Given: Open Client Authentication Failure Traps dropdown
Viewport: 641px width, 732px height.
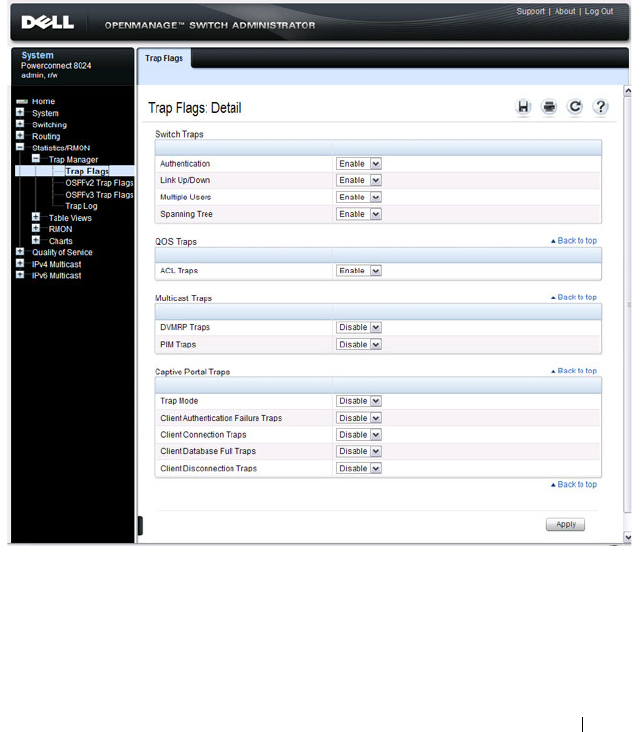Looking at the screenshot, I should [359, 418].
